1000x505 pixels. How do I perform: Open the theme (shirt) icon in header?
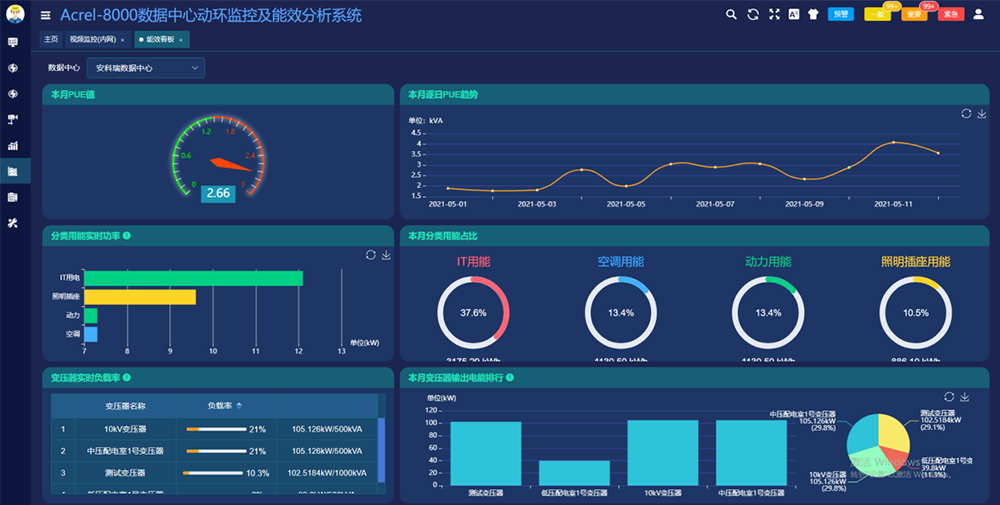point(813,15)
